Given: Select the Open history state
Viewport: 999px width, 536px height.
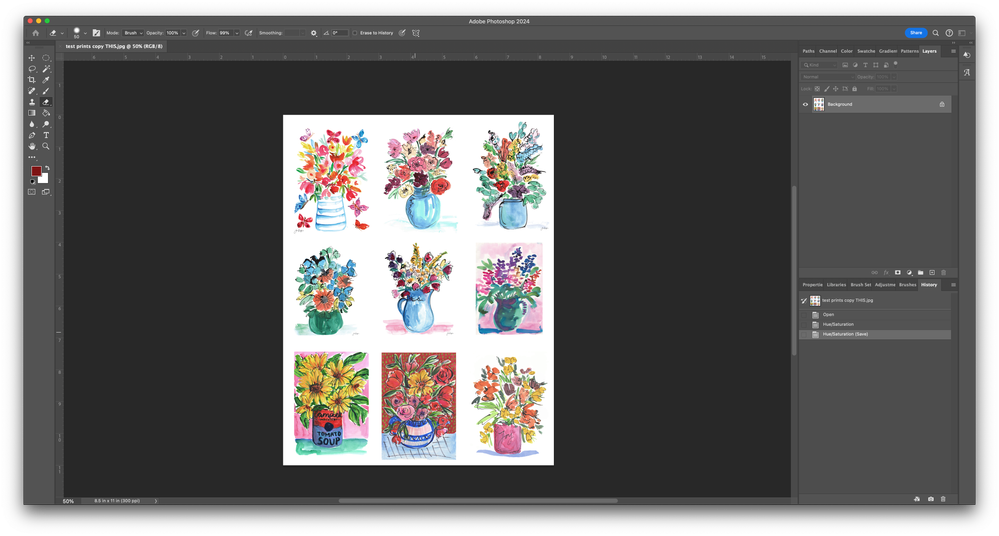Looking at the screenshot, I should [x=829, y=315].
